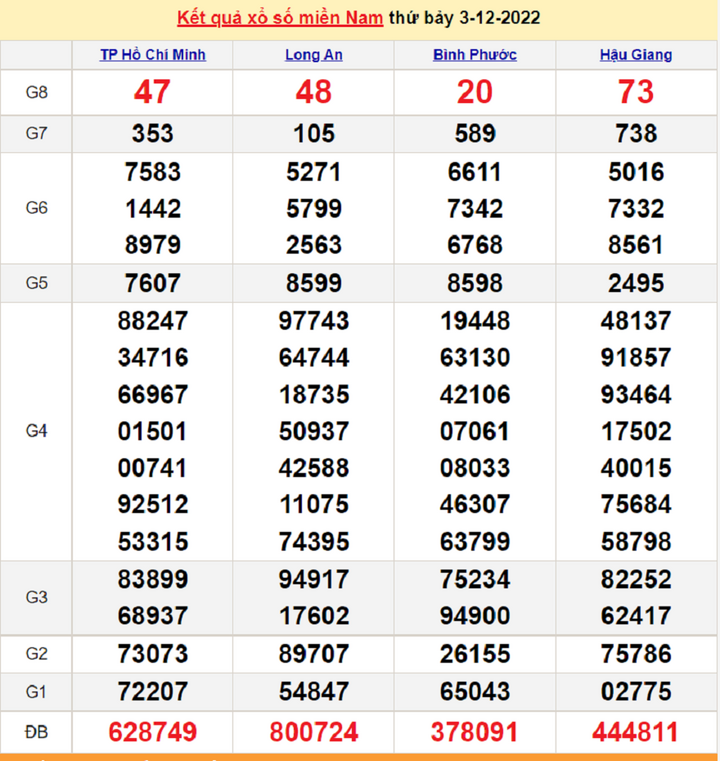720x761 pixels.
Task: Click G5 number 8598
Action: pos(475,283)
